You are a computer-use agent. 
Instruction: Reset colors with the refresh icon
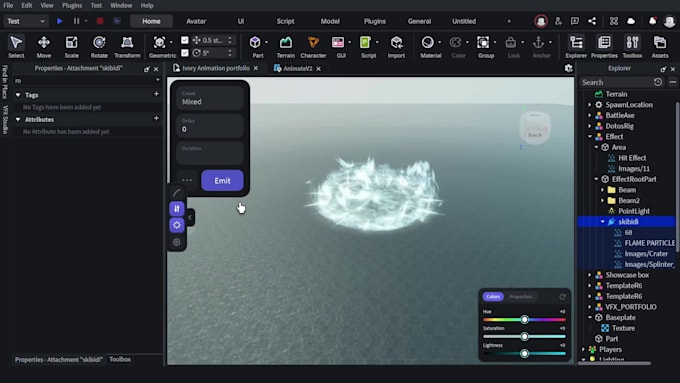(x=562, y=297)
